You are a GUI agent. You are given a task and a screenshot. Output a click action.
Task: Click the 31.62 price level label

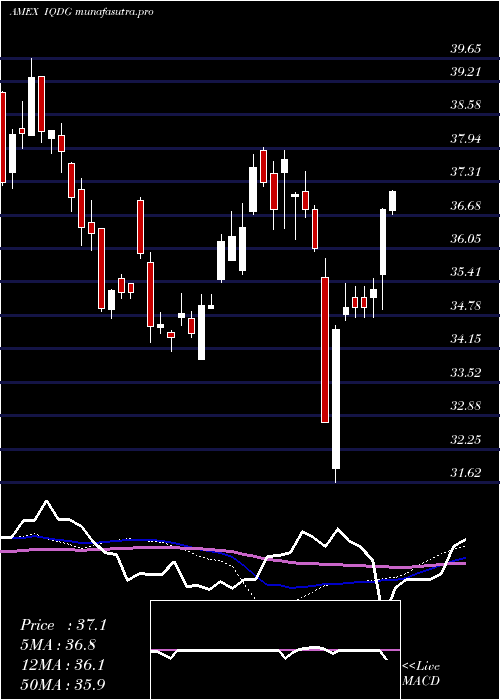pyautogui.click(x=466, y=473)
